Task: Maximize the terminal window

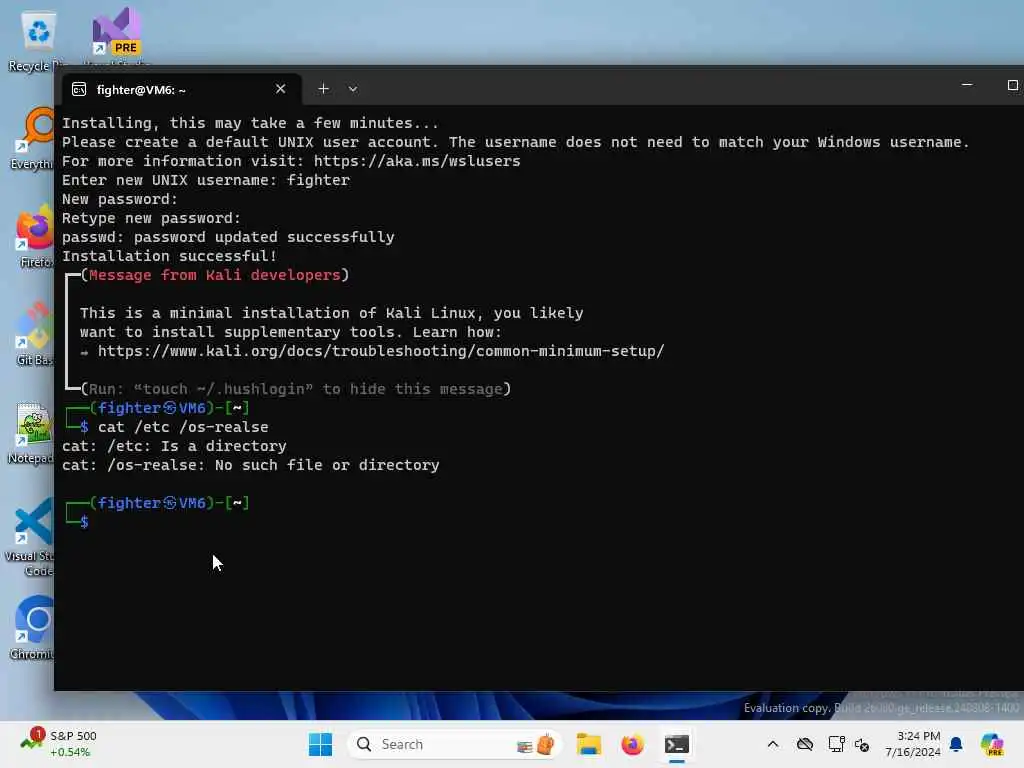Action: [x=1012, y=85]
